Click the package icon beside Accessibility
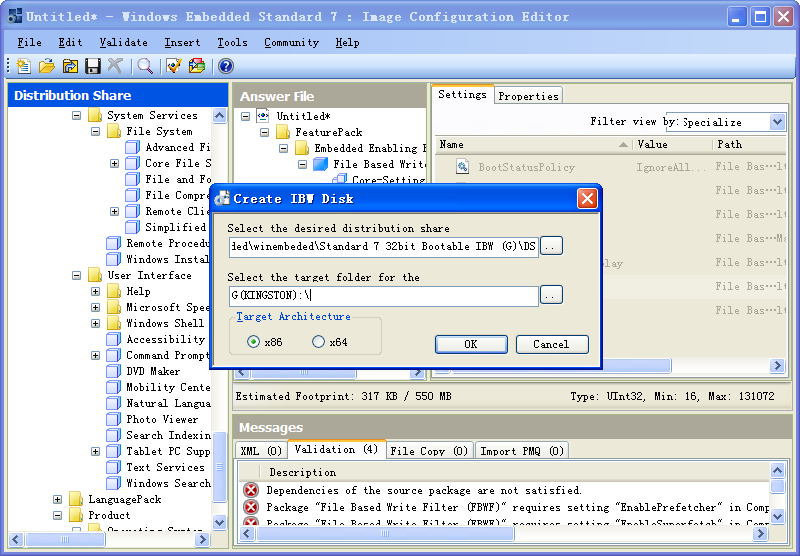The height and width of the screenshot is (556, 800). pyautogui.click(x=113, y=339)
